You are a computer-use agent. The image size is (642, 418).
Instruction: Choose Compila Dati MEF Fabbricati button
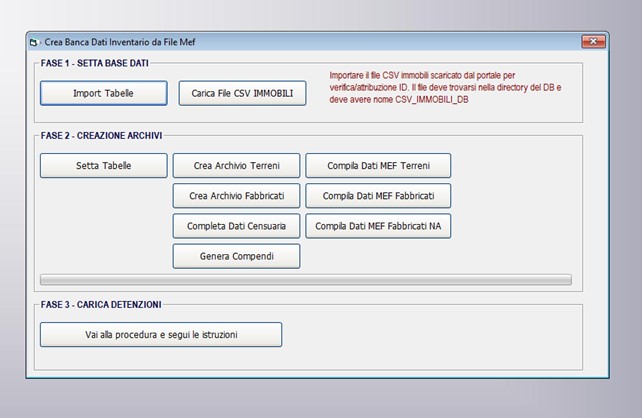pyautogui.click(x=378, y=196)
